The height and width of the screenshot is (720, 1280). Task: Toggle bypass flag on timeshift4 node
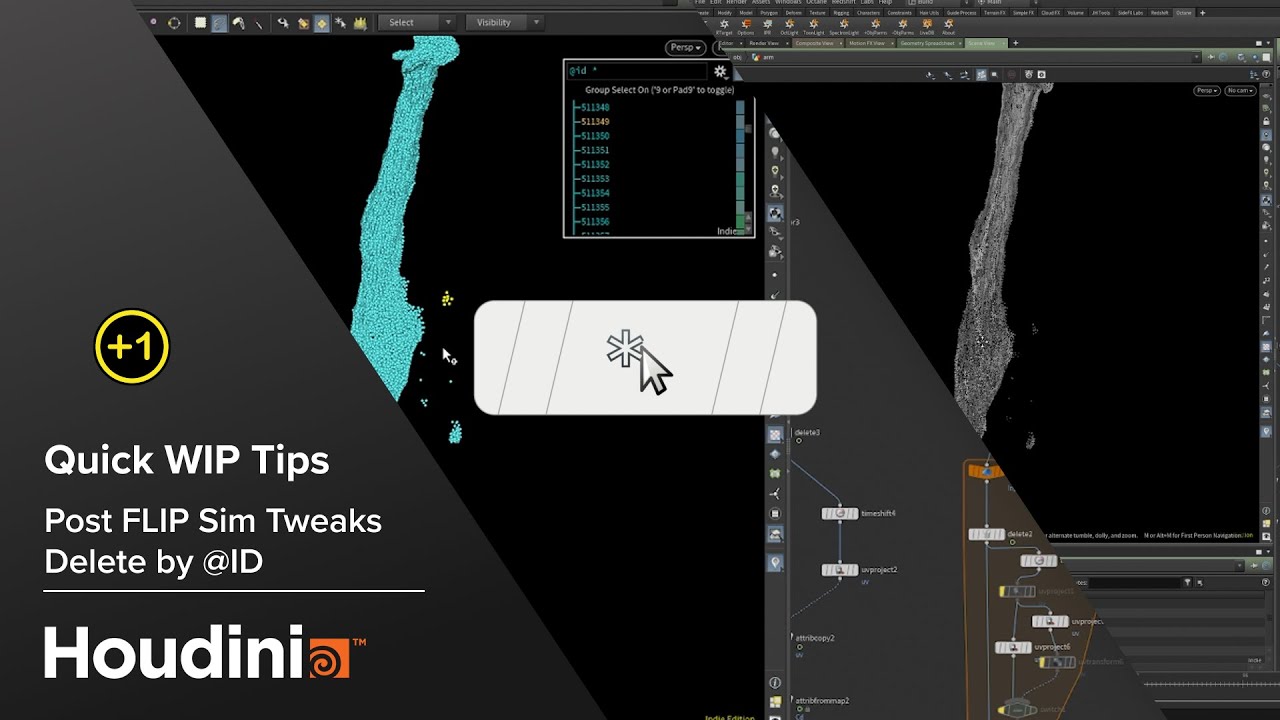(827, 513)
